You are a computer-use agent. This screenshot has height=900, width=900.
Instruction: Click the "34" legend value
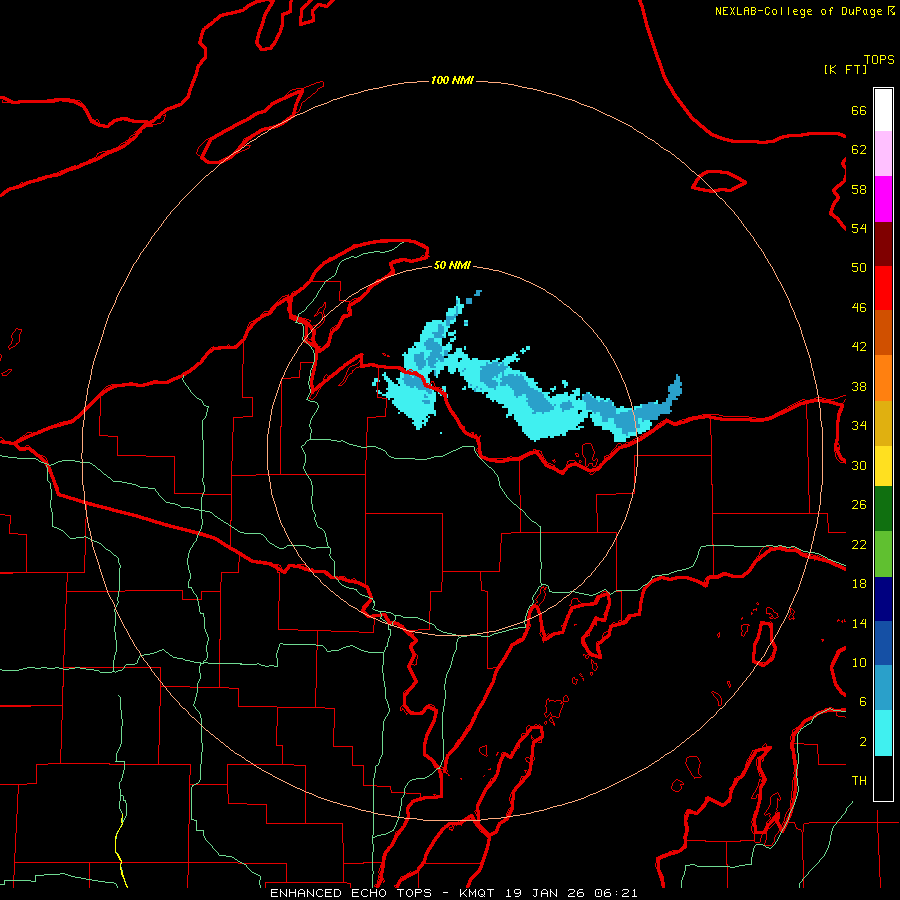point(859,426)
